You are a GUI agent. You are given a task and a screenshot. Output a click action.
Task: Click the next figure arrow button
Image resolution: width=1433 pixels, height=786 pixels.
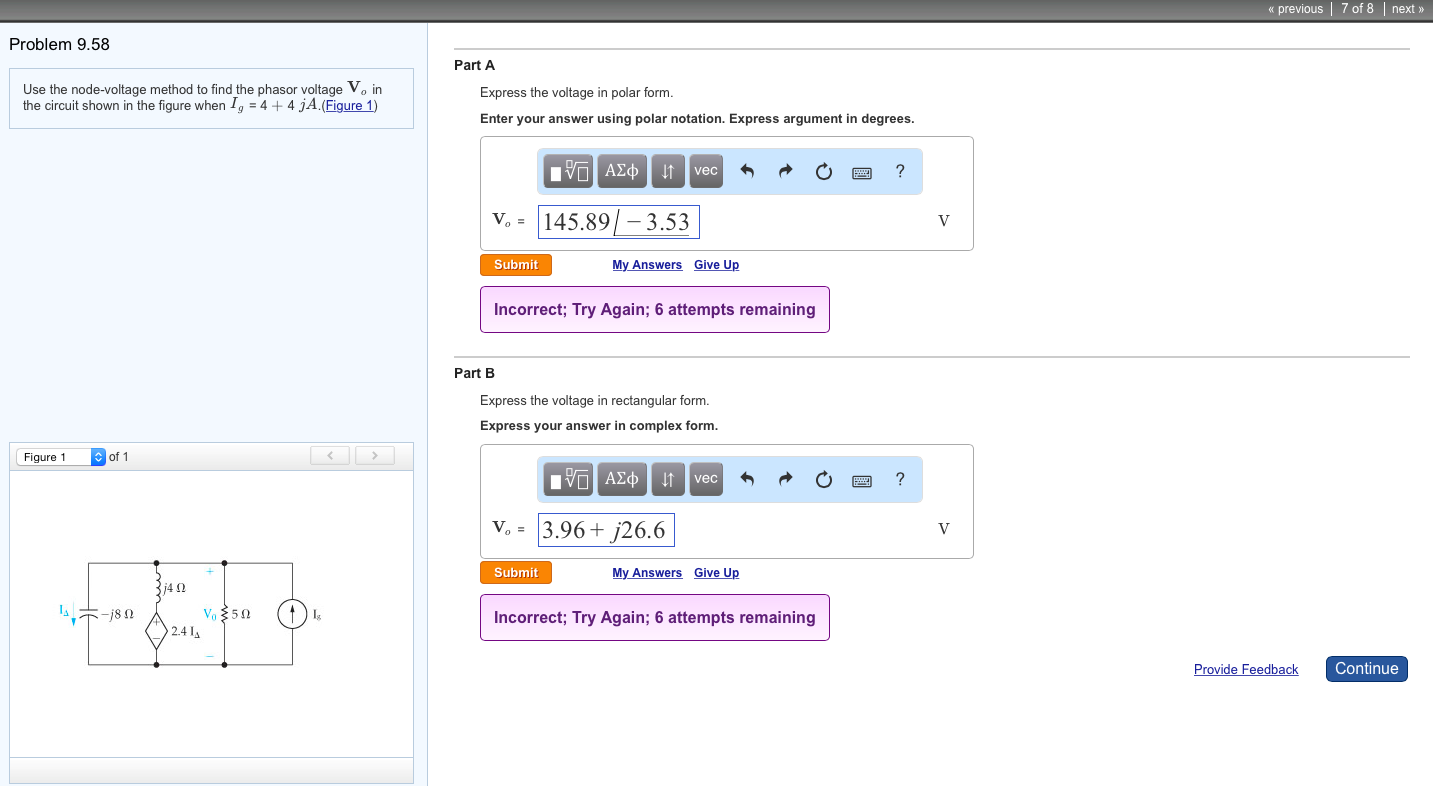[375, 457]
